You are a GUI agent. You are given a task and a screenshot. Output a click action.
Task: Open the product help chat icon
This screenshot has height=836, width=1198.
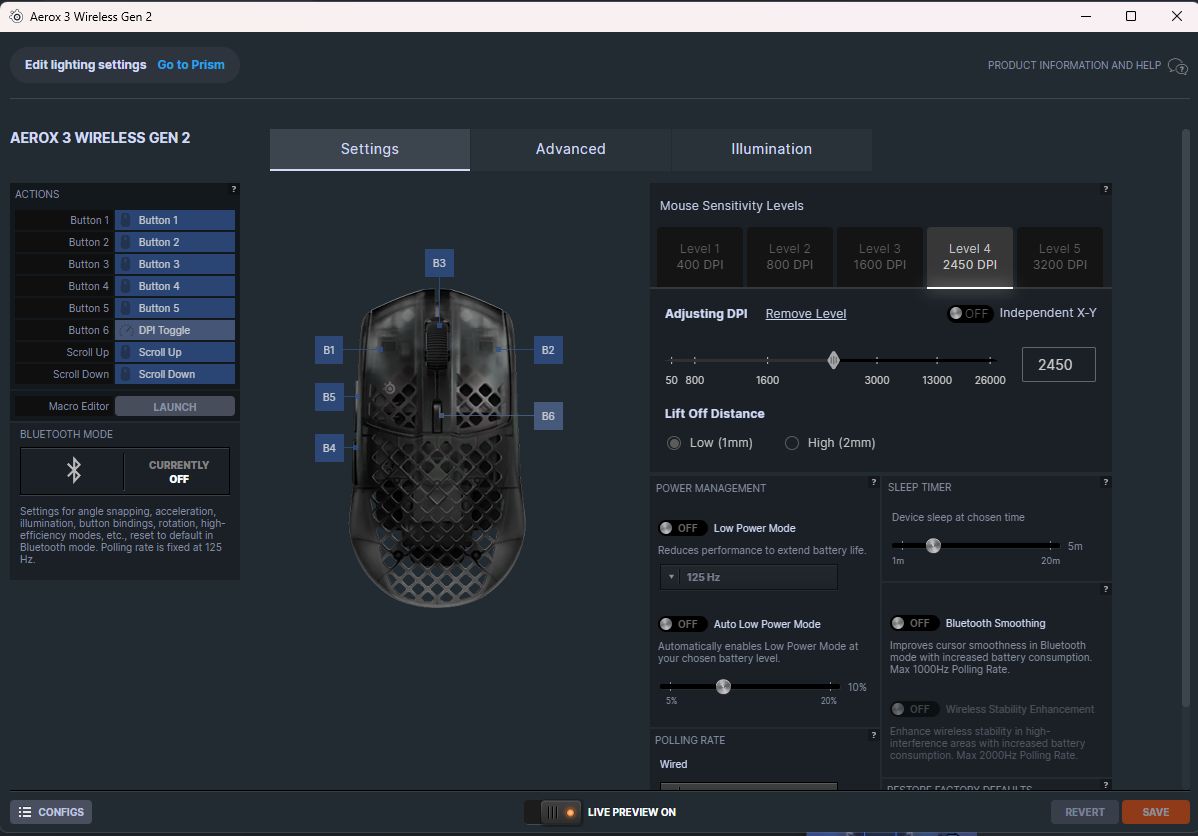1177,66
